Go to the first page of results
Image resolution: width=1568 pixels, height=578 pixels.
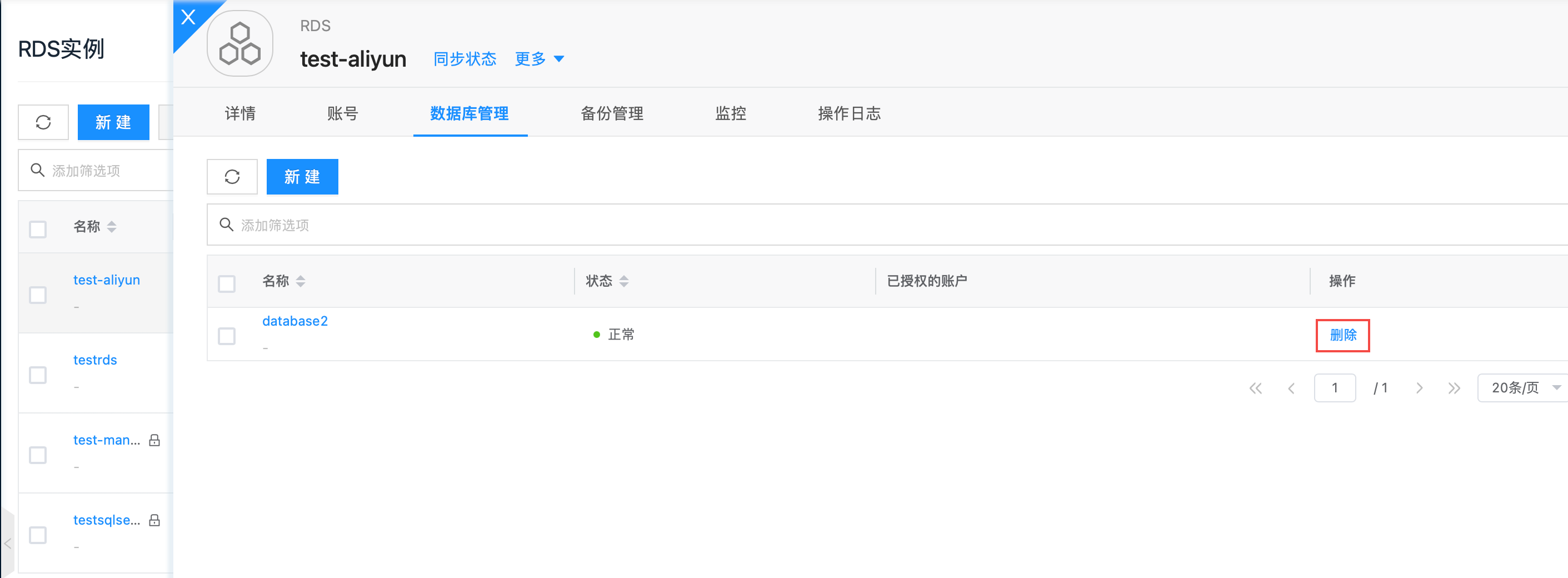1255,388
